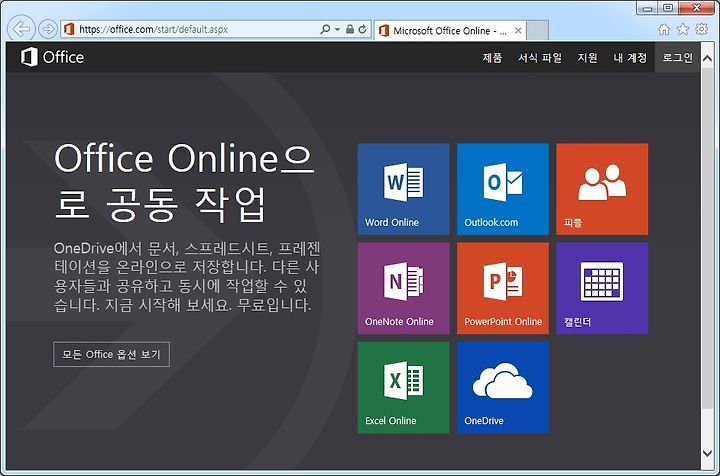Click the search magnifier in address bar
Image resolution: width=720 pixels, height=476 pixels.
click(x=325, y=29)
